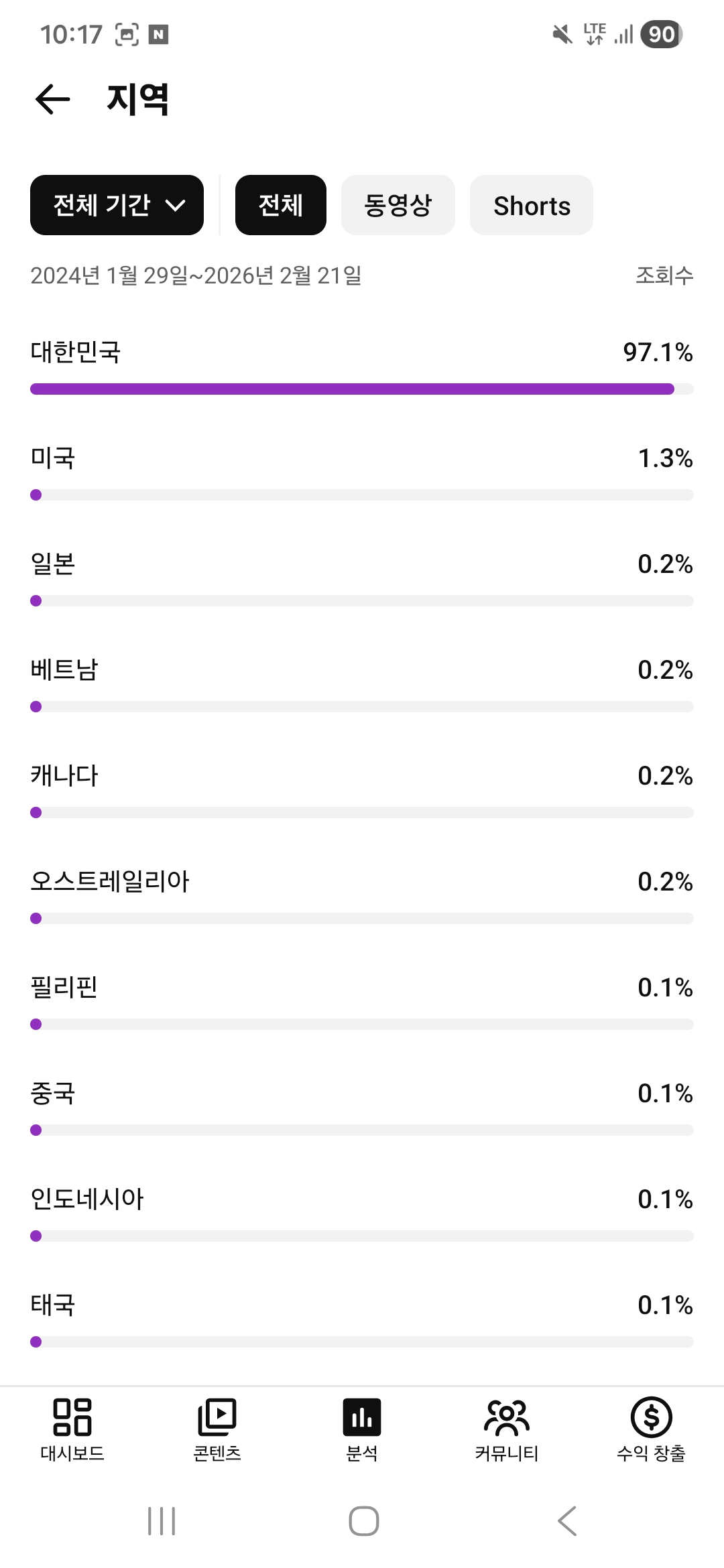The height and width of the screenshot is (1568, 724).
Task: Select the 일본 region label
Action: point(53,564)
